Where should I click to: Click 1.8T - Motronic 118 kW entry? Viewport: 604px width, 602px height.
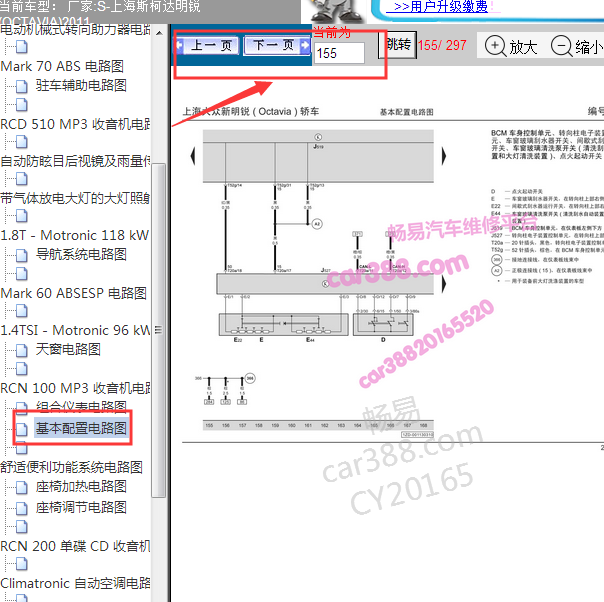point(74,235)
